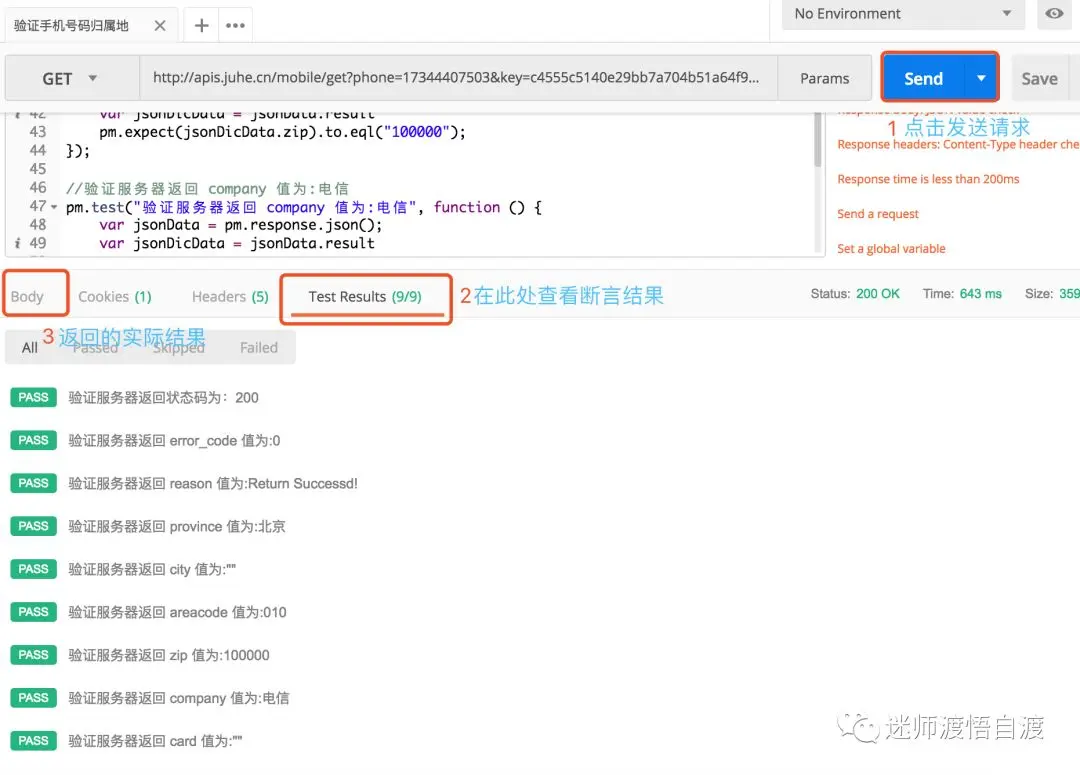
Task: Open a new request tab with plus icon
Action: pos(201,25)
